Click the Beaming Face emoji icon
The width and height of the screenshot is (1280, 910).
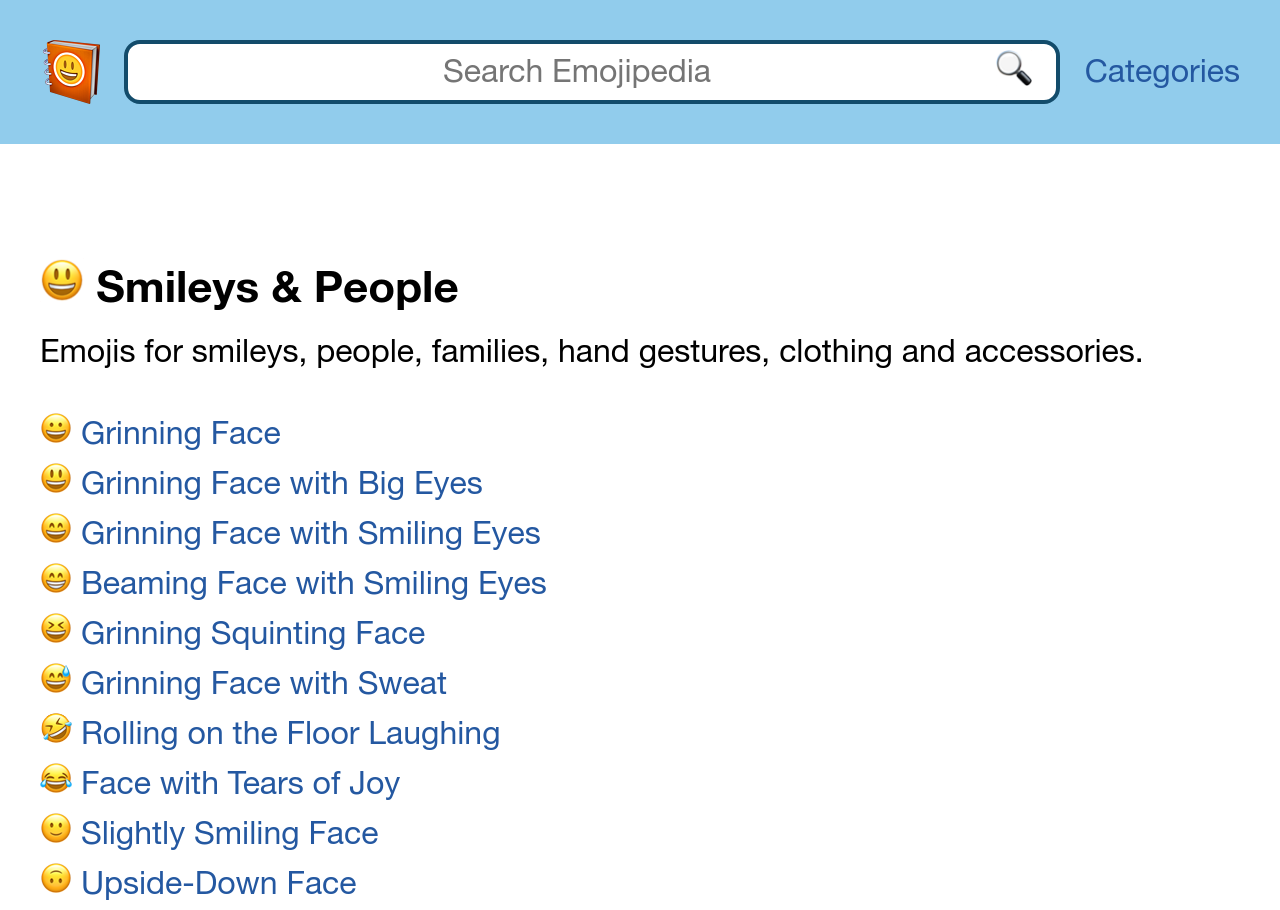click(x=56, y=579)
